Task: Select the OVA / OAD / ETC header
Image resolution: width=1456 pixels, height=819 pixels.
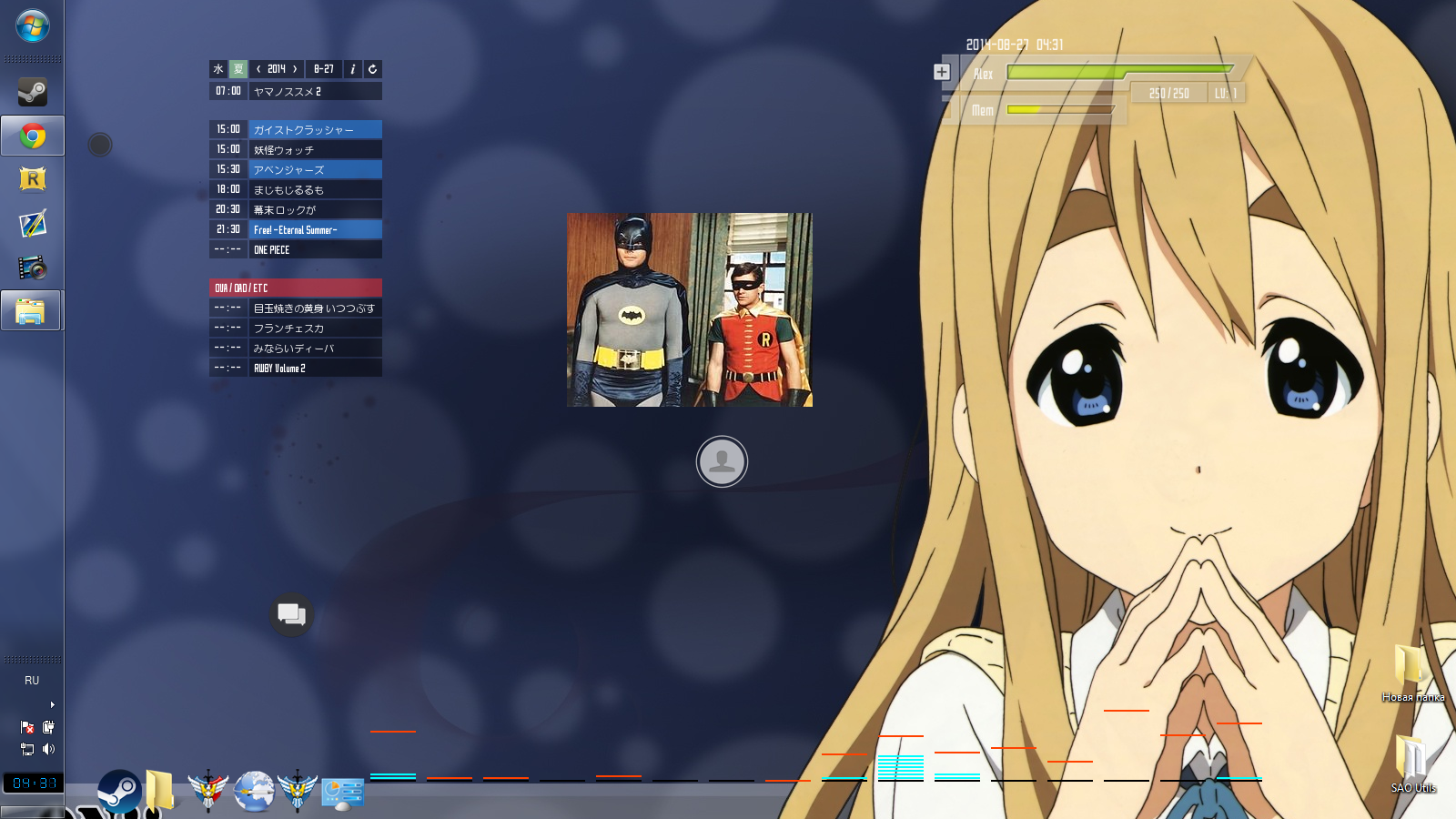Action: 296,288
